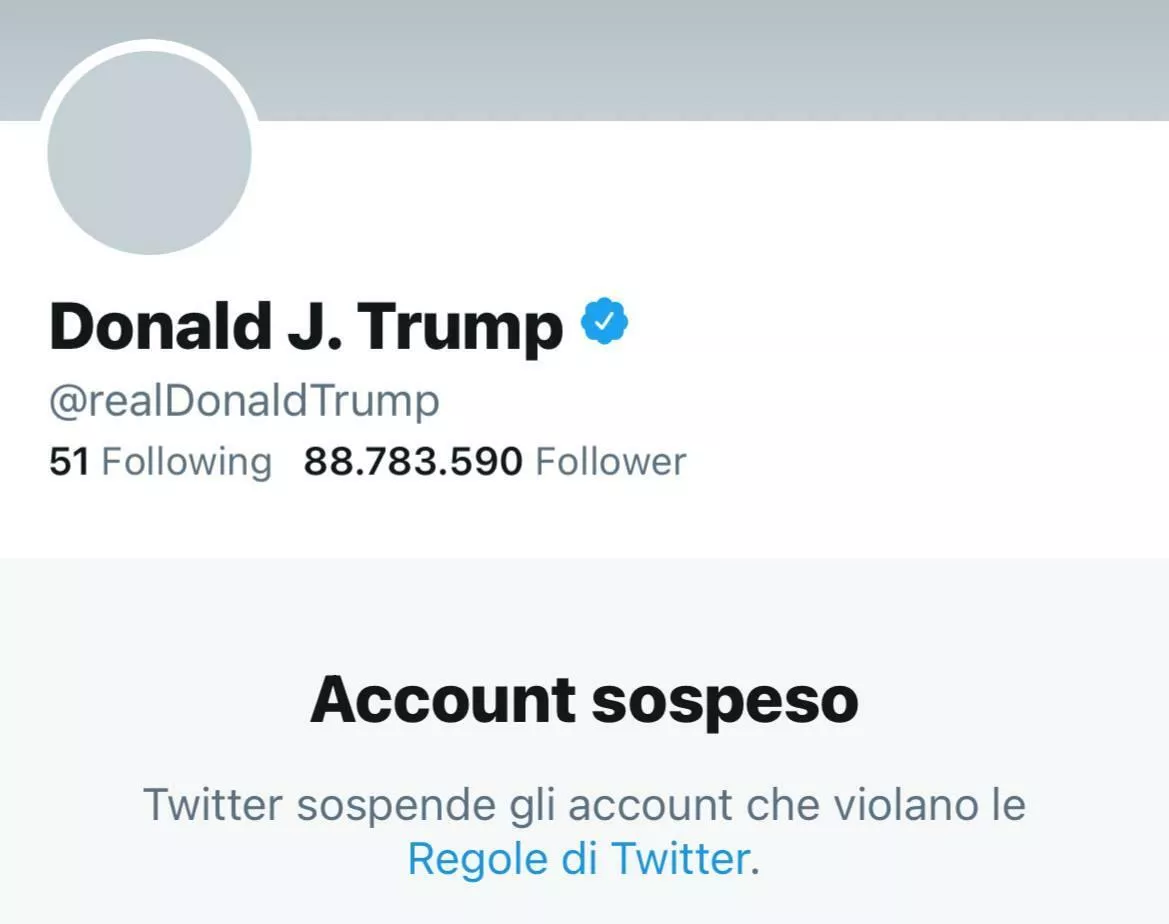Click the blue verified checkmark badge
The height and width of the screenshot is (924, 1169).
pos(604,322)
